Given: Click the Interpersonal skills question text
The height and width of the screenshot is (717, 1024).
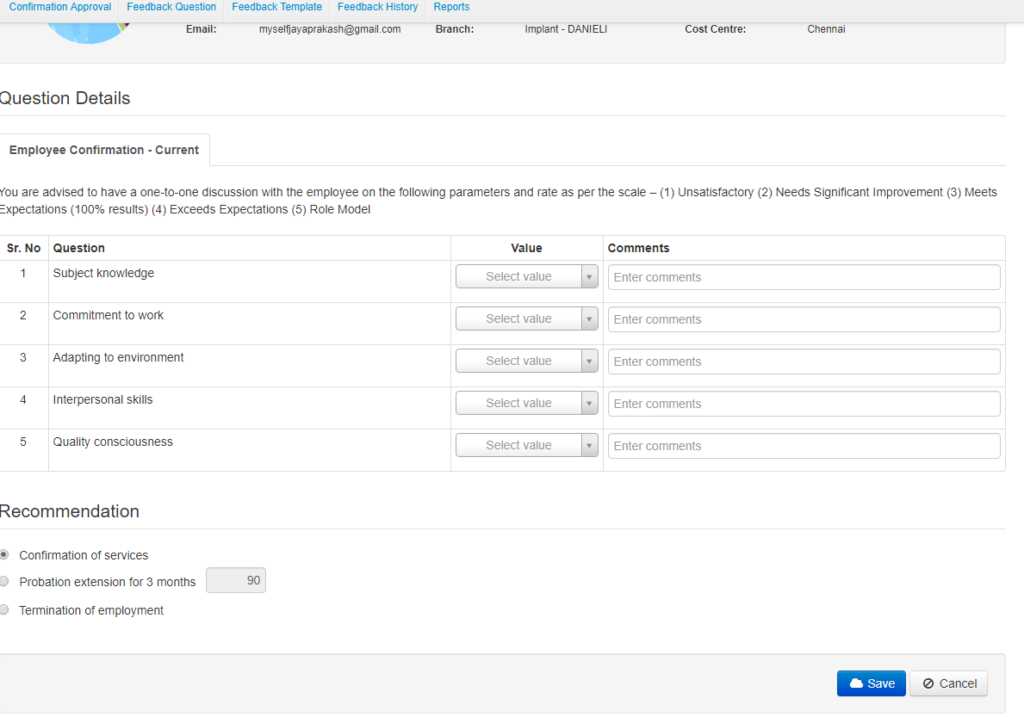Looking at the screenshot, I should coord(103,400).
